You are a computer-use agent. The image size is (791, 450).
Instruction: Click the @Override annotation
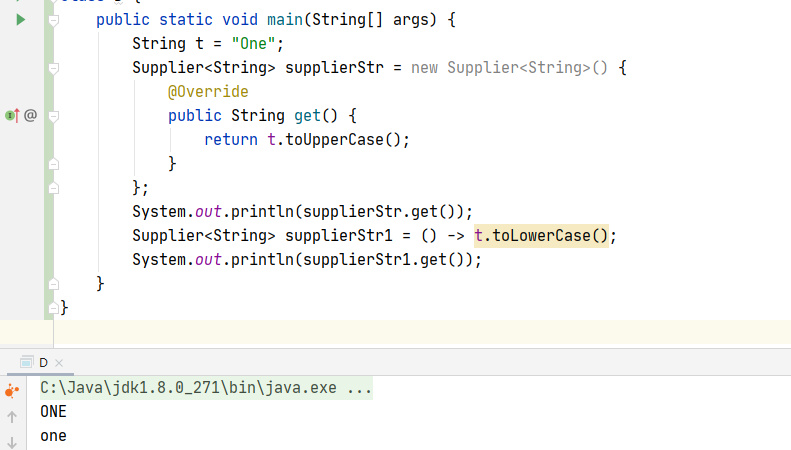[208, 92]
